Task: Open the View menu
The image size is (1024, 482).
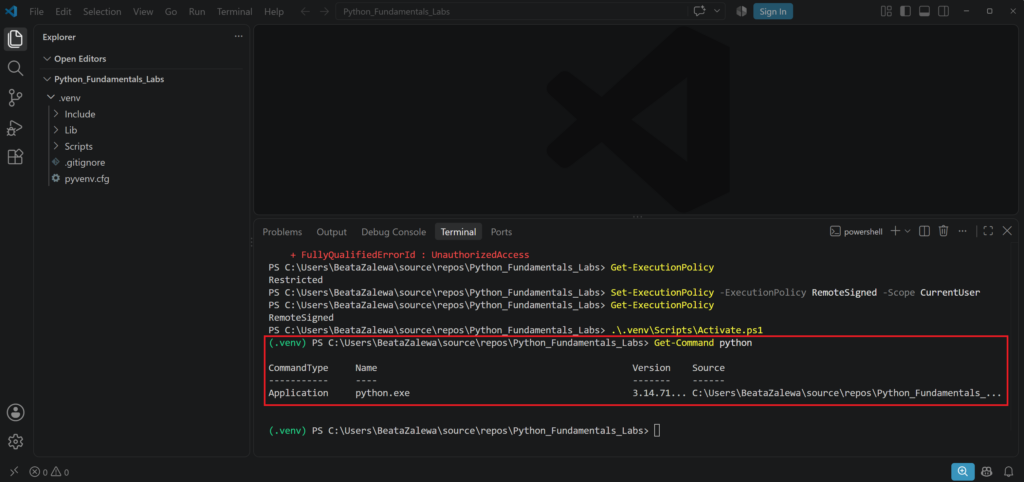Action: pos(143,12)
